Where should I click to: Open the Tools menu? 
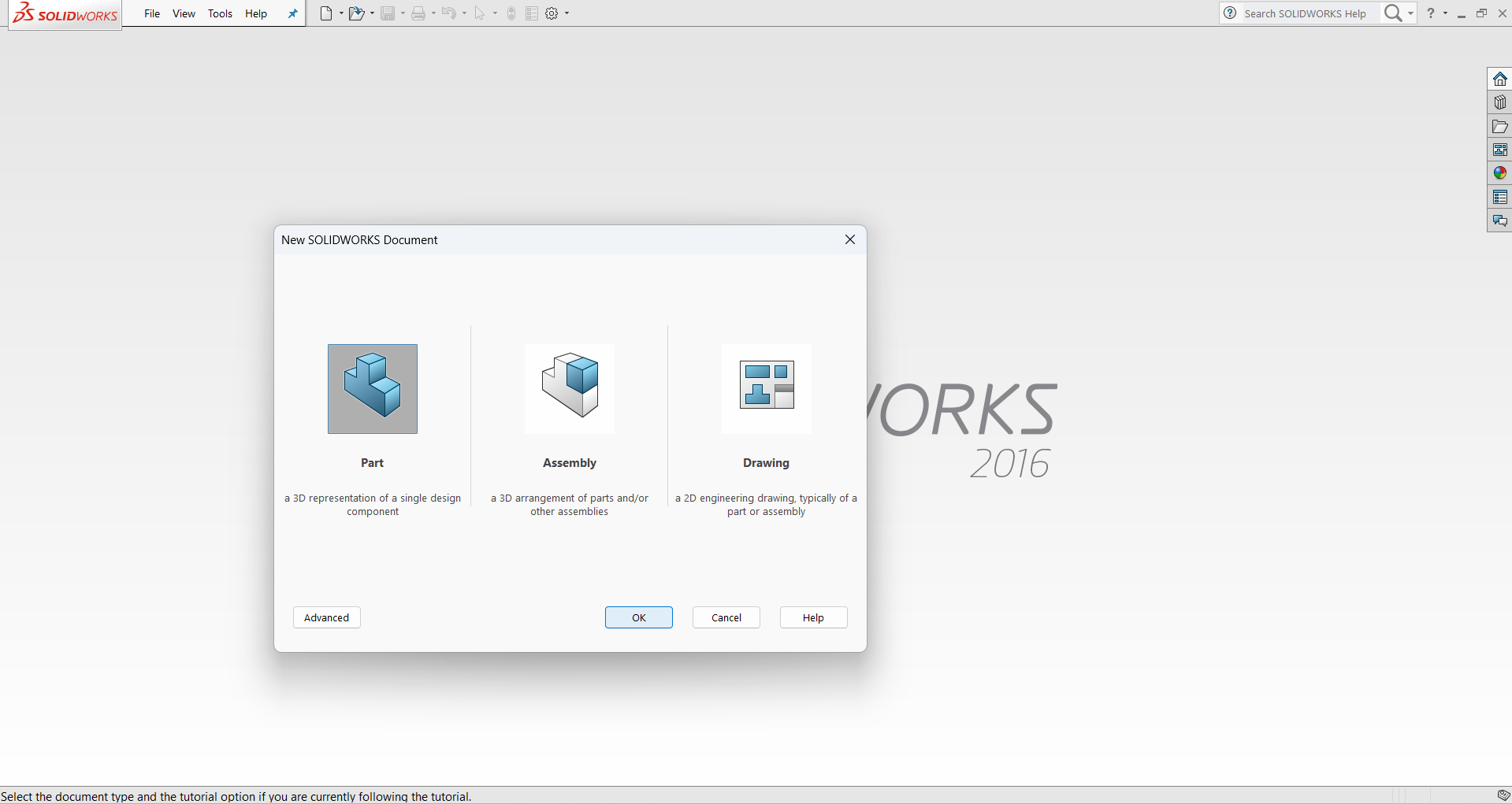click(x=220, y=13)
